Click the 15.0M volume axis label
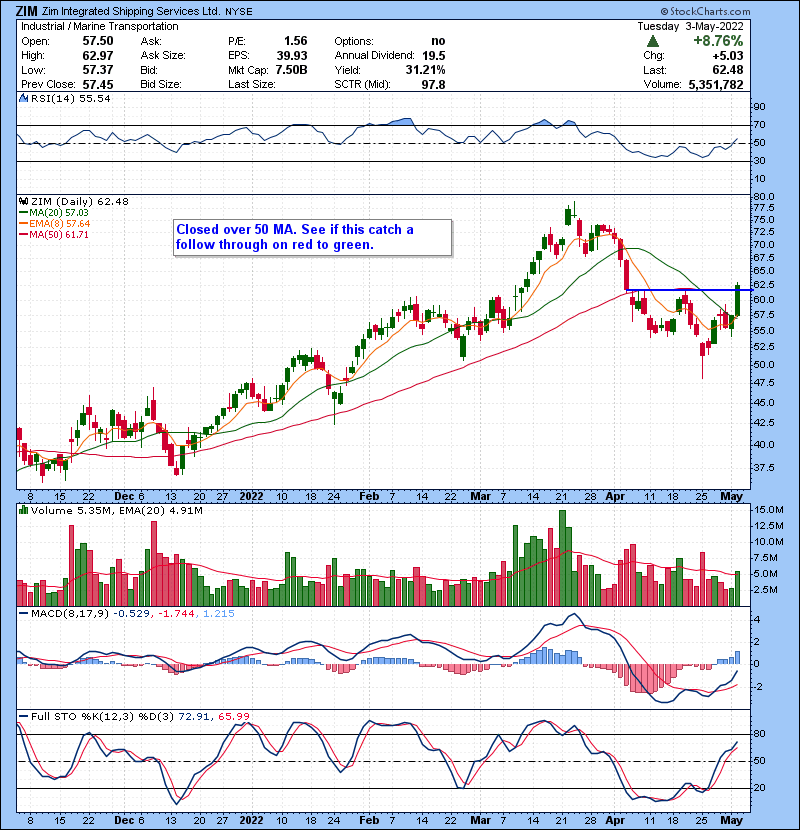Image resolution: width=800 pixels, height=830 pixels. [769, 510]
